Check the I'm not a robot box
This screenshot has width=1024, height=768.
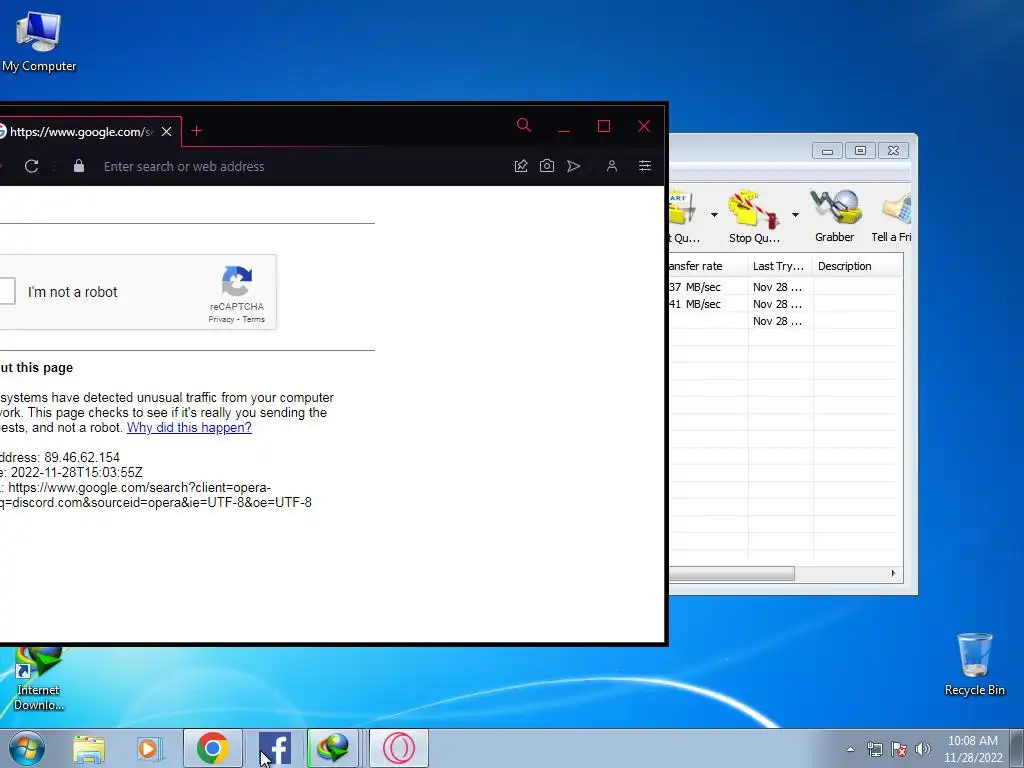(6, 291)
